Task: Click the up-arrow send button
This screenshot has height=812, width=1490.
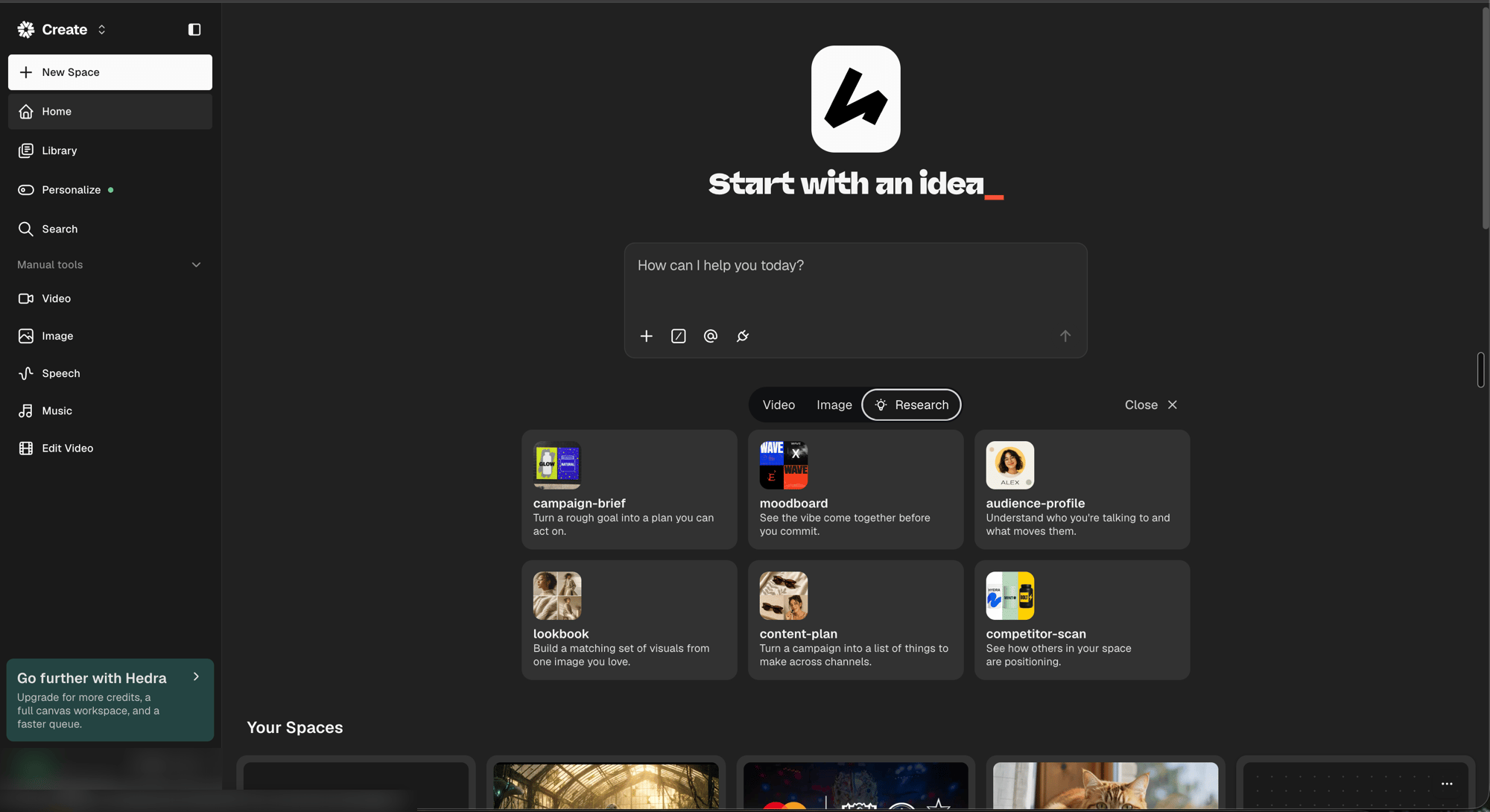Action: click(1065, 336)
